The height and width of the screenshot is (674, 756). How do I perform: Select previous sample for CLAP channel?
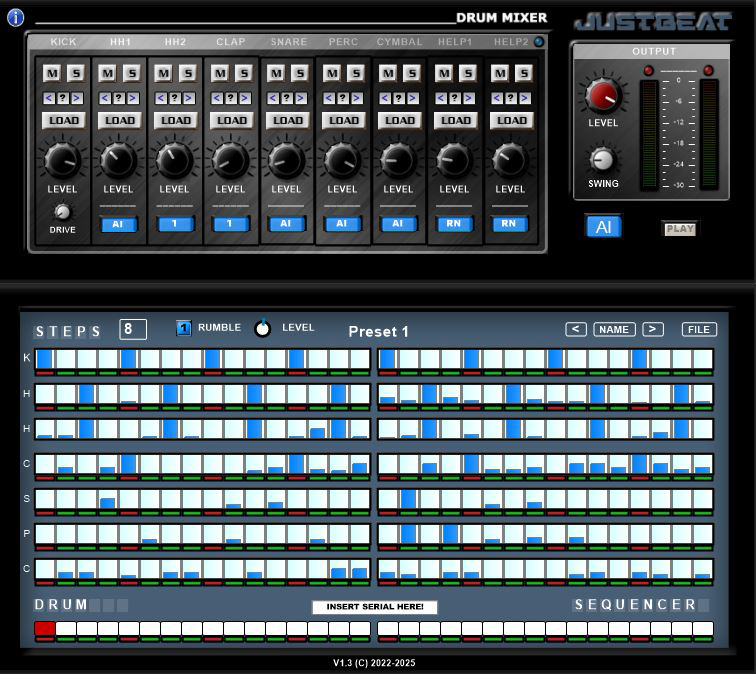tap(216, 98)
